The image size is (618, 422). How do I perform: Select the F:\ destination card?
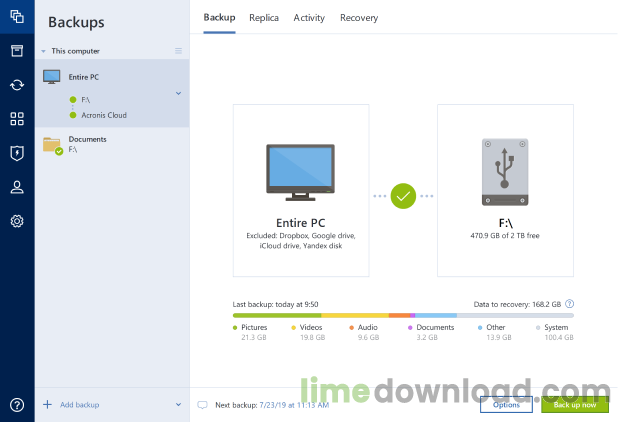click(x=505, y=190)
